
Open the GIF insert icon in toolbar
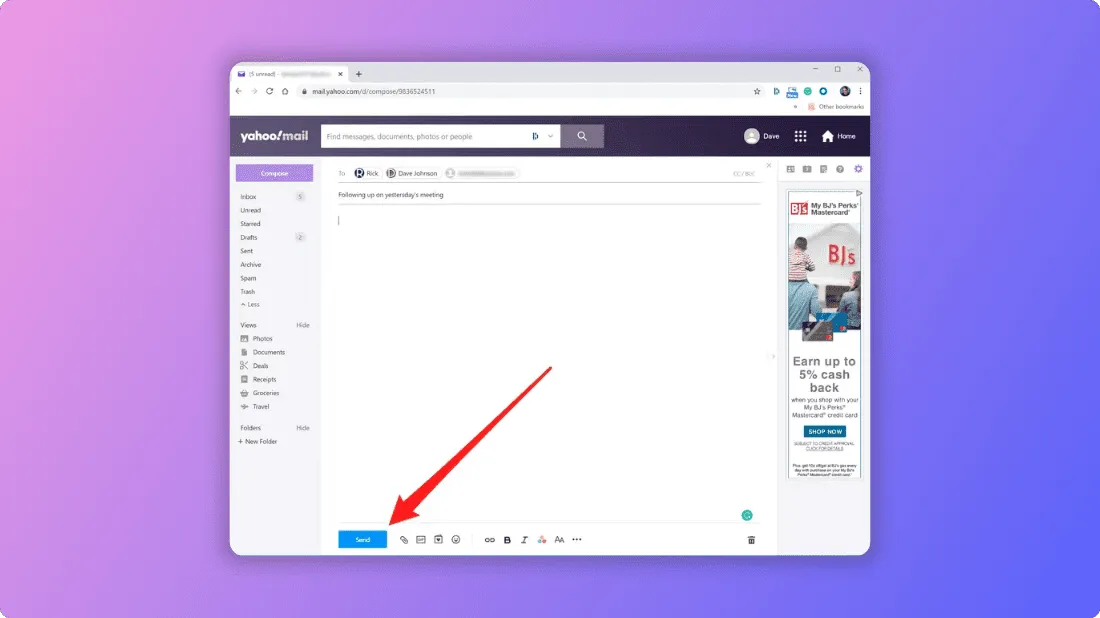pyautogui.click(x=421, y=539)
